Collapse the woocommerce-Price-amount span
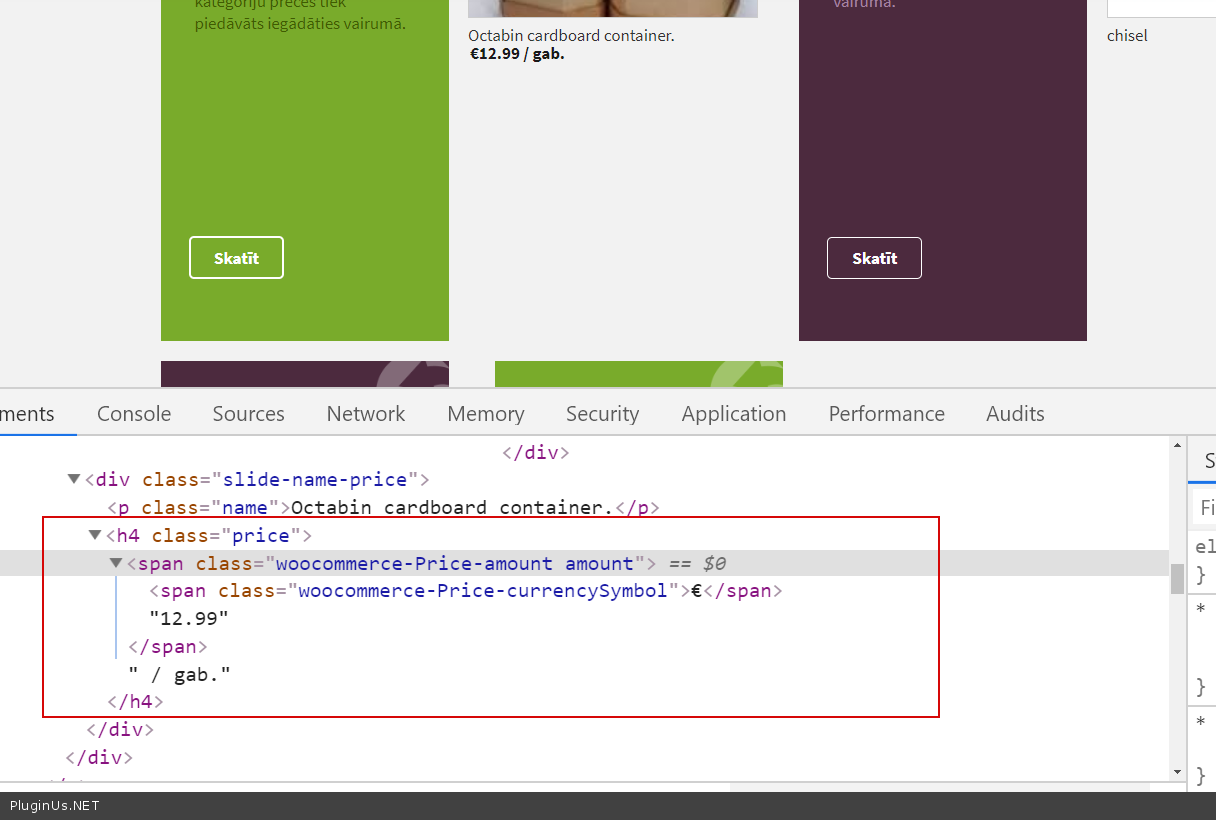Image resolution: width=1216 pixels, height=820 pixels. click(116, 564)
